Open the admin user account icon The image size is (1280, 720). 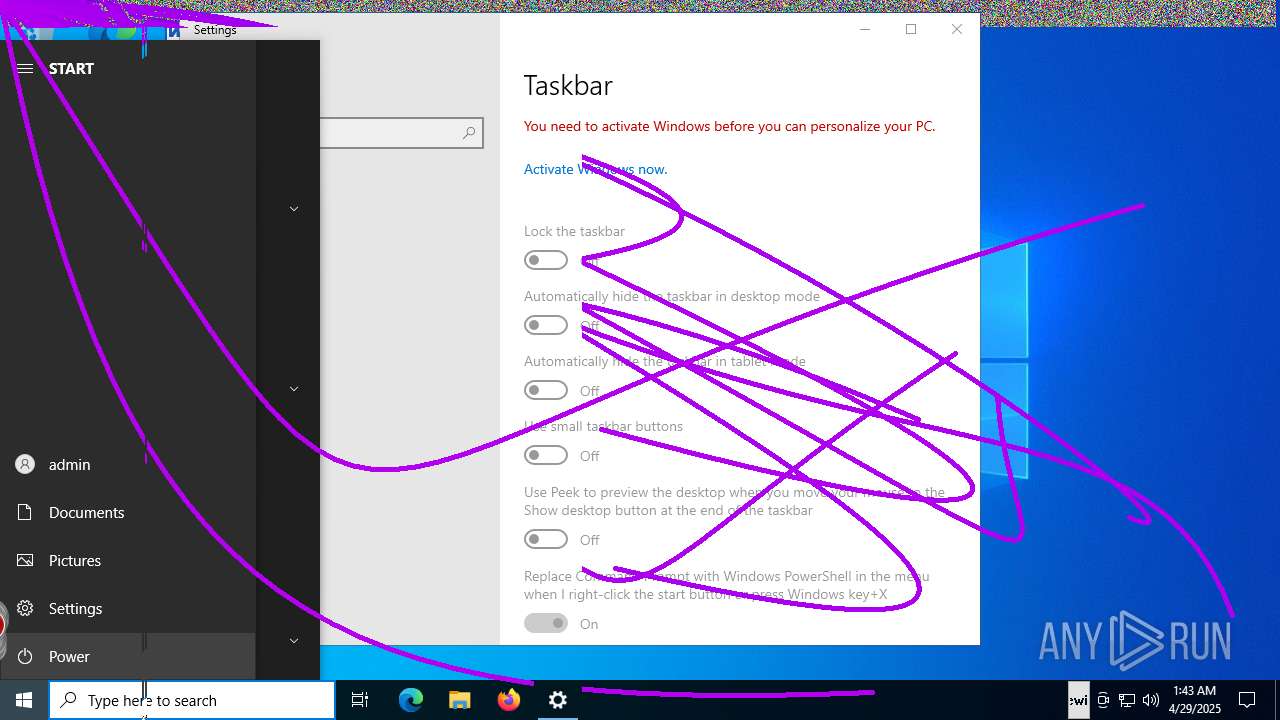(x=25, y=464)
